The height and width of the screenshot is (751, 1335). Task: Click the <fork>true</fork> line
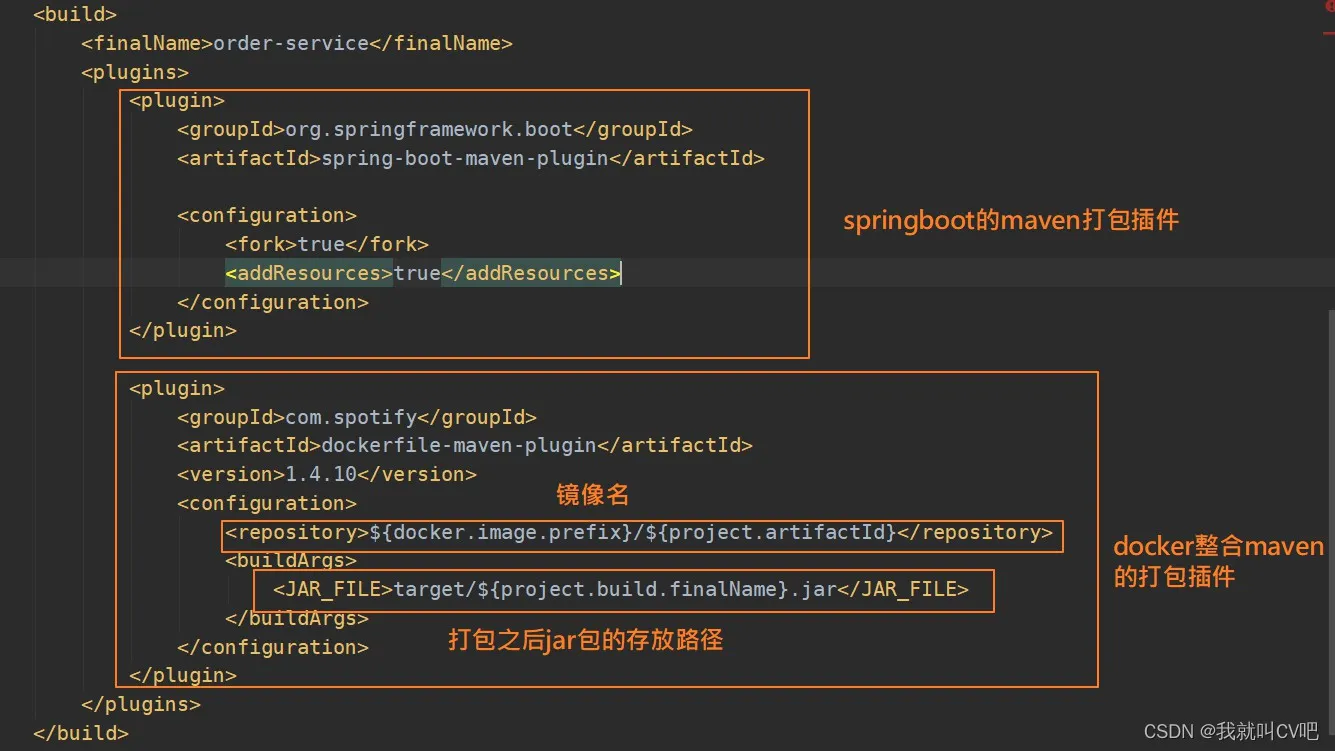(x=327, y=244)
